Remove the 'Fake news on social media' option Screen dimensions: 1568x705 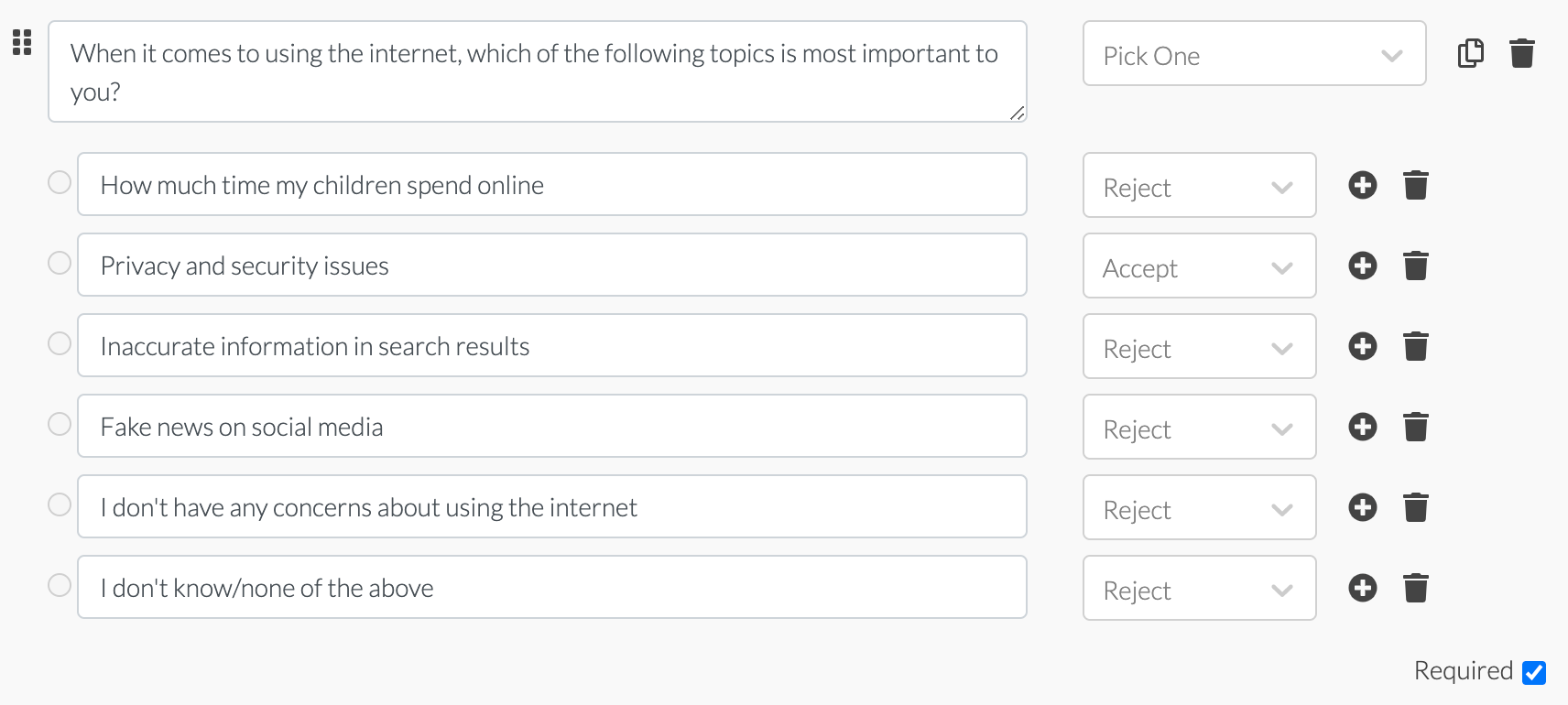point(1415,427)
